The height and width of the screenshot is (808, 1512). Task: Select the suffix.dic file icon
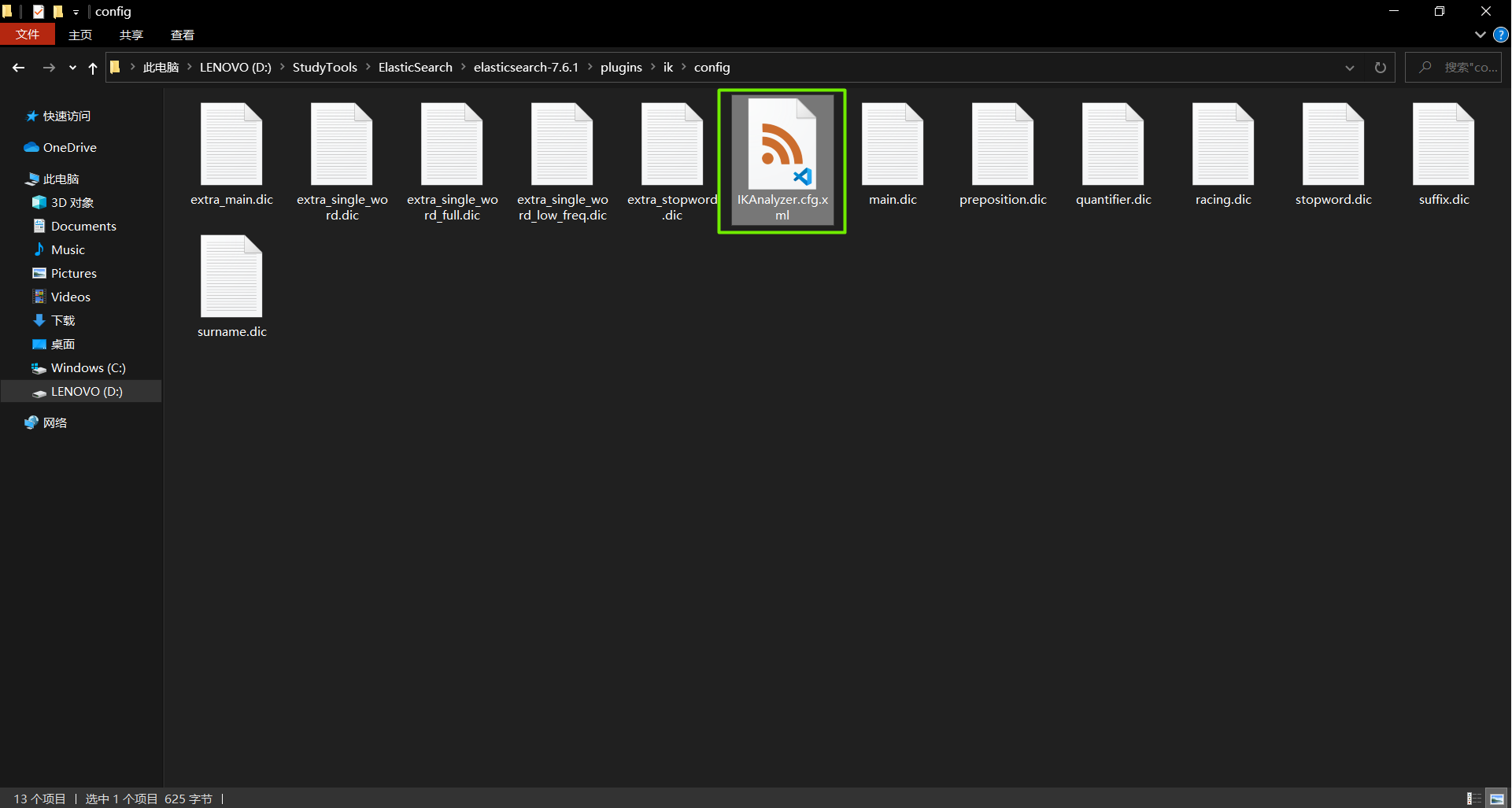pyautogui.click(x=1444, y=144)
